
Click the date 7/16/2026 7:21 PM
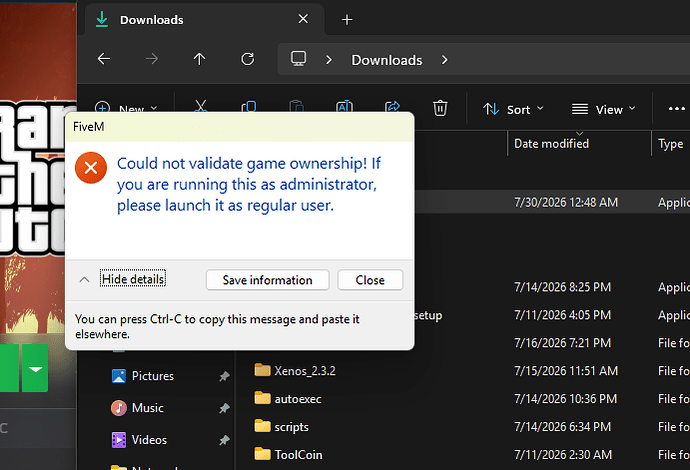pos(562,343)
